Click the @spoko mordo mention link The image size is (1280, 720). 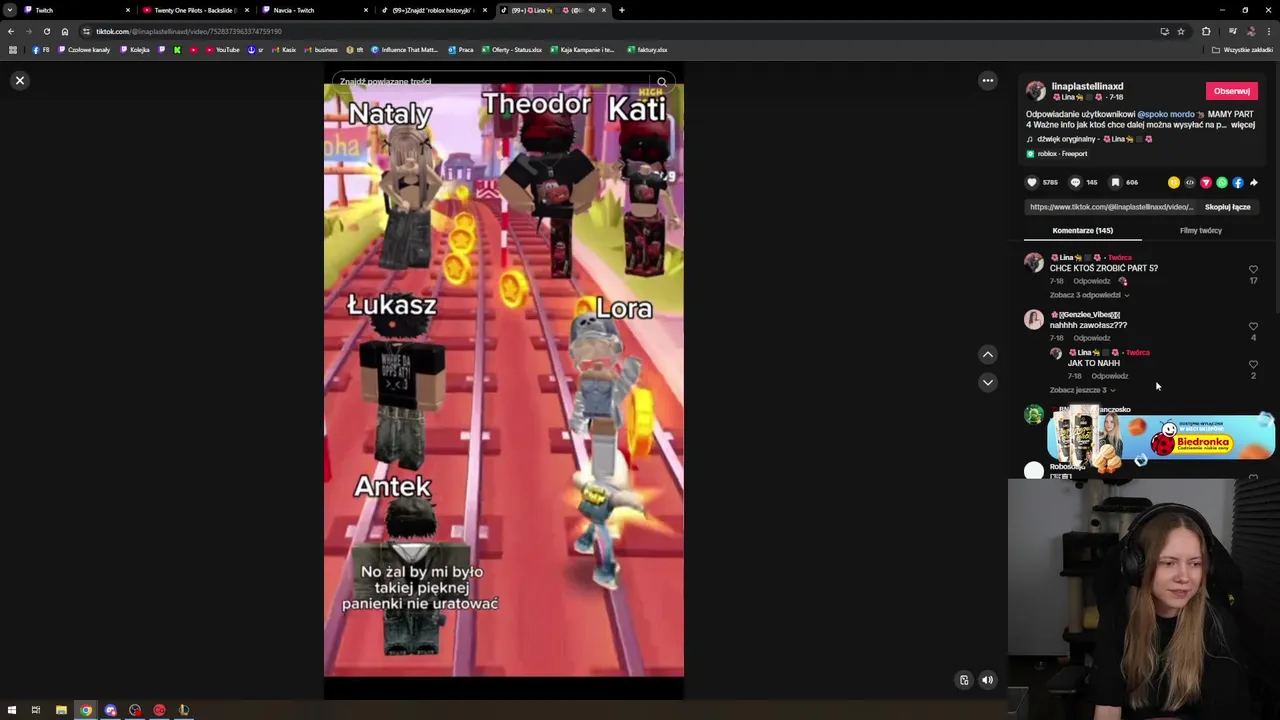point(1166,114)
